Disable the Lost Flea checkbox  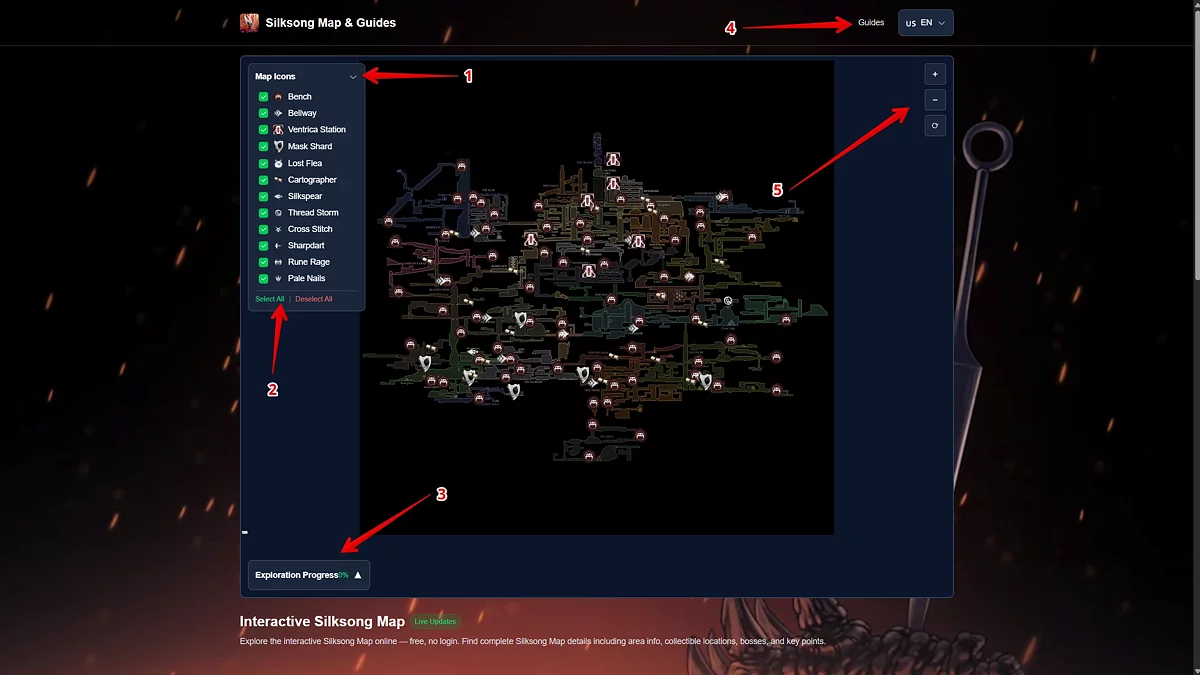(x=264, y=163)
